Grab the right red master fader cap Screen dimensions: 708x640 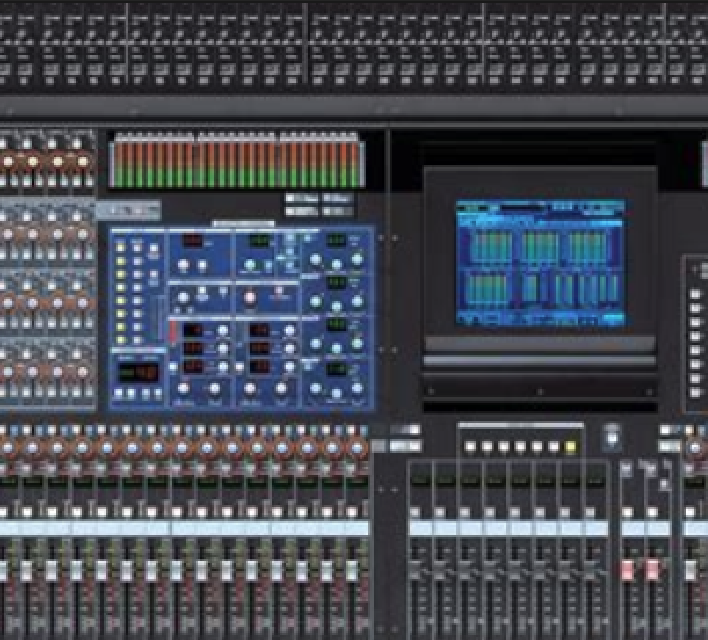point(652,570)
